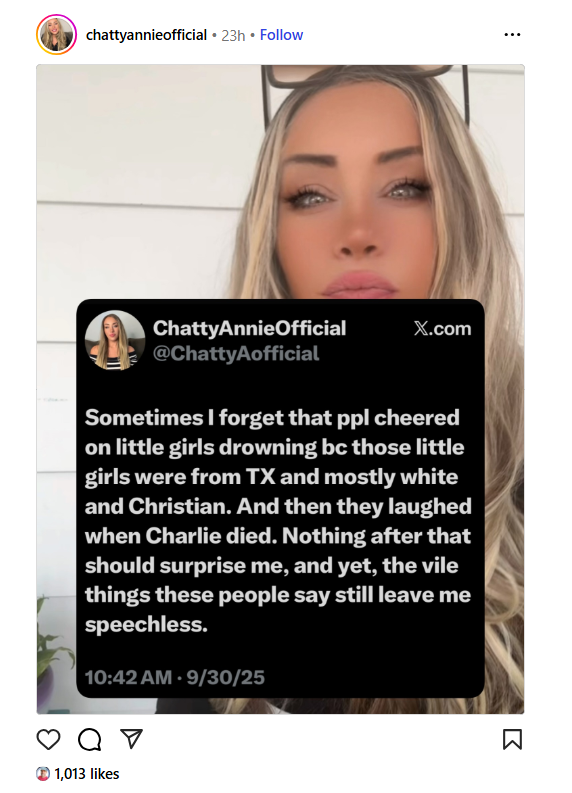Screen dimensions: 572x793
Task: Open the three-dot more options menu
Action: (512, 35)
